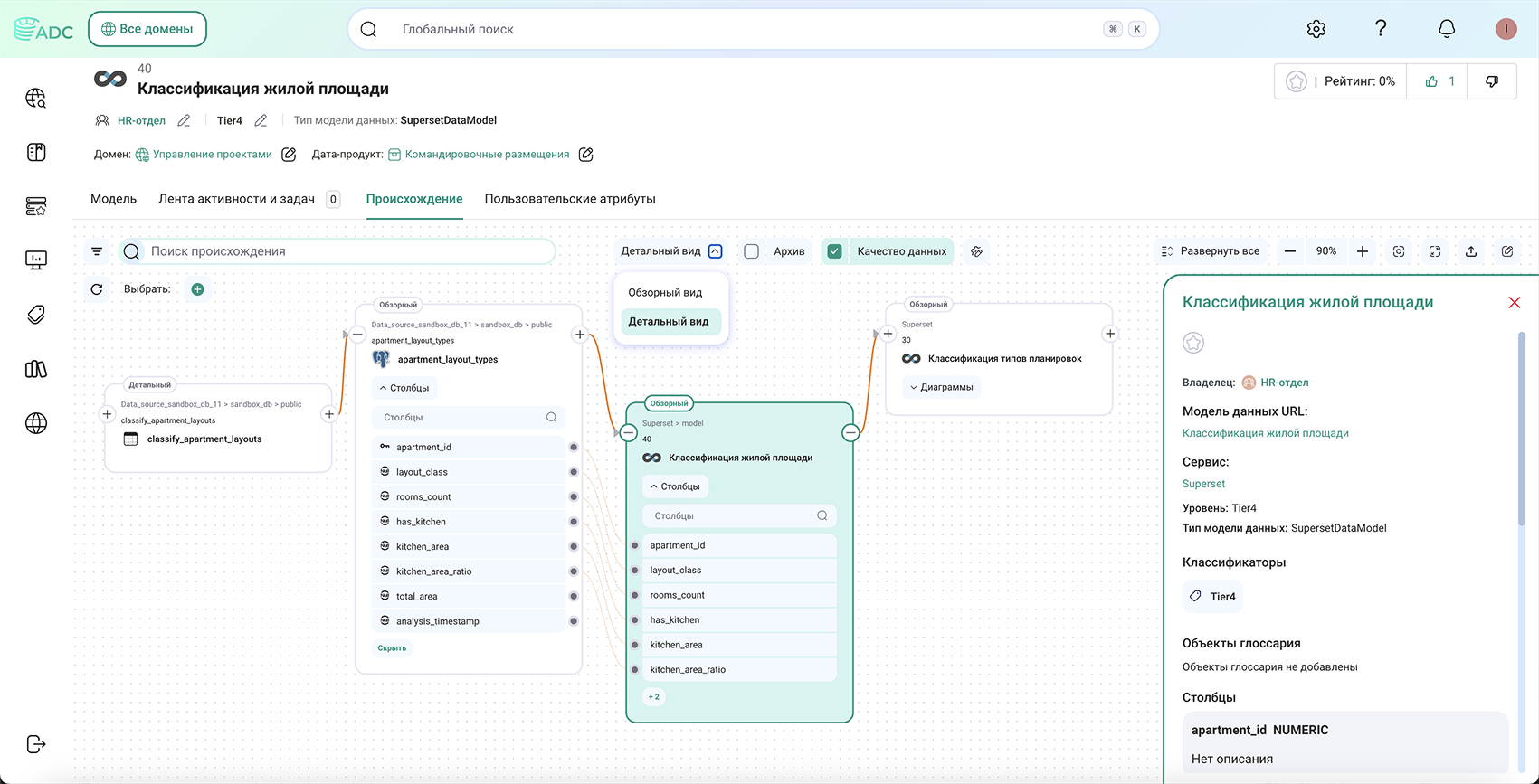Open the notifications bell

pyautogui.click(x=1447, y=29)
